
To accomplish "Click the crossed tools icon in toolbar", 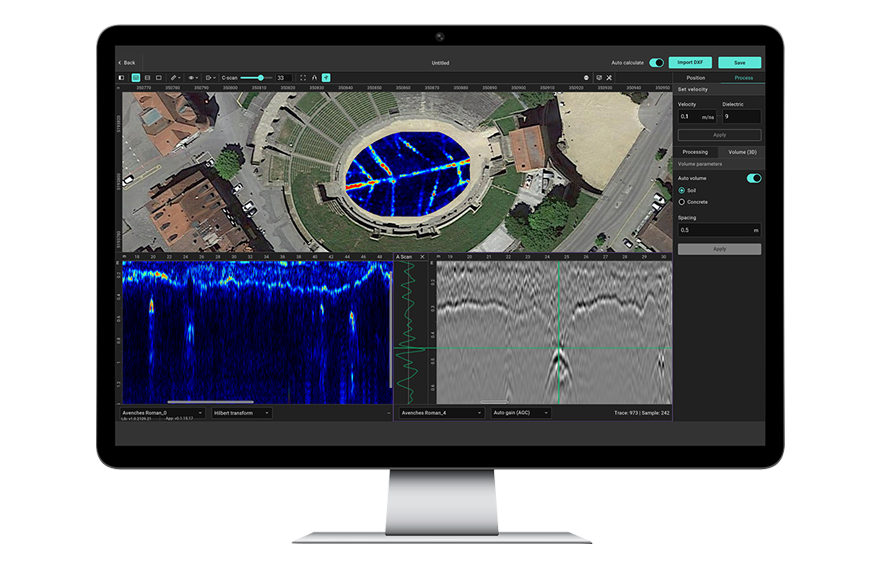I will [609, 77].
